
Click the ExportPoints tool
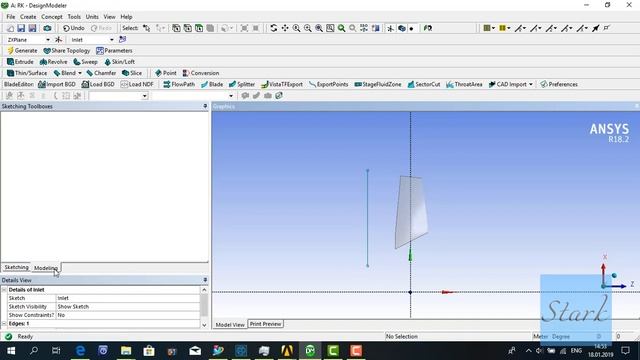[x=328, y=84]
